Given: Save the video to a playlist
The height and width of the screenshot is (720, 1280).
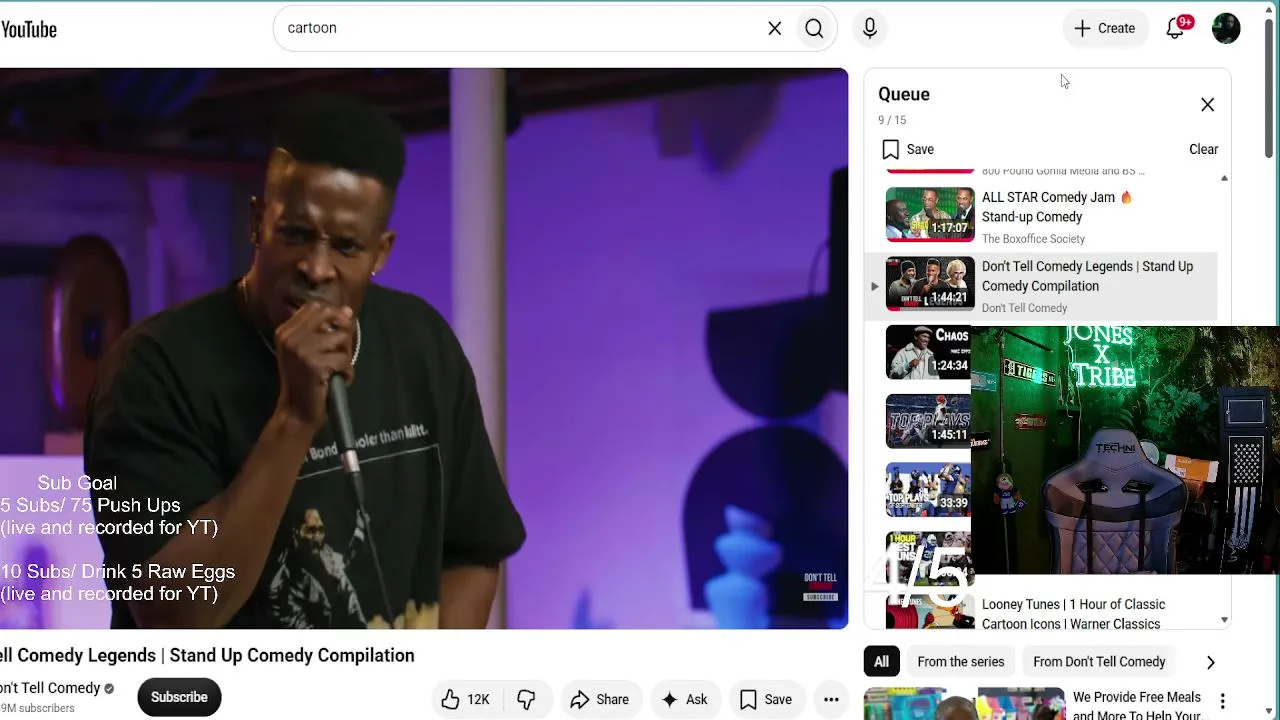Looking at the screenshot, I should 766,699.
